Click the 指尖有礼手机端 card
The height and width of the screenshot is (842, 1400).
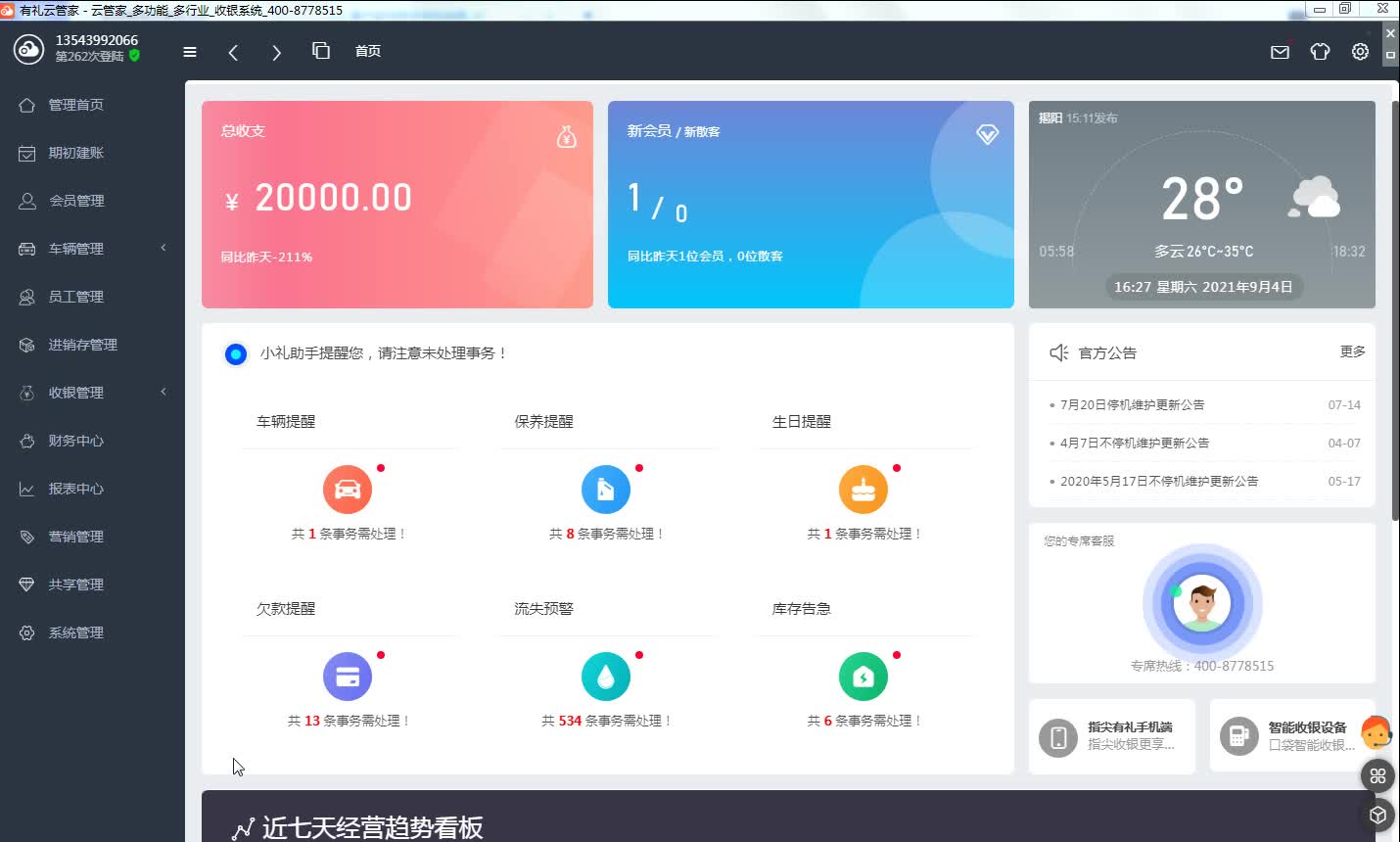point(1111,735)
